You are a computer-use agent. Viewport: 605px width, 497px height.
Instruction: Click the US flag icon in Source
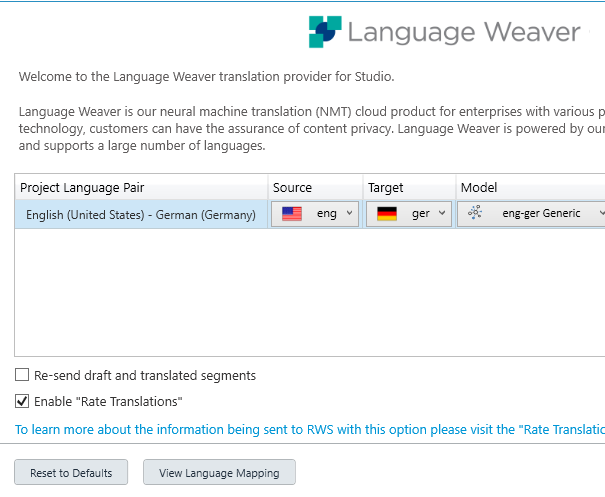pyautogui.click(x=292, y=213)
